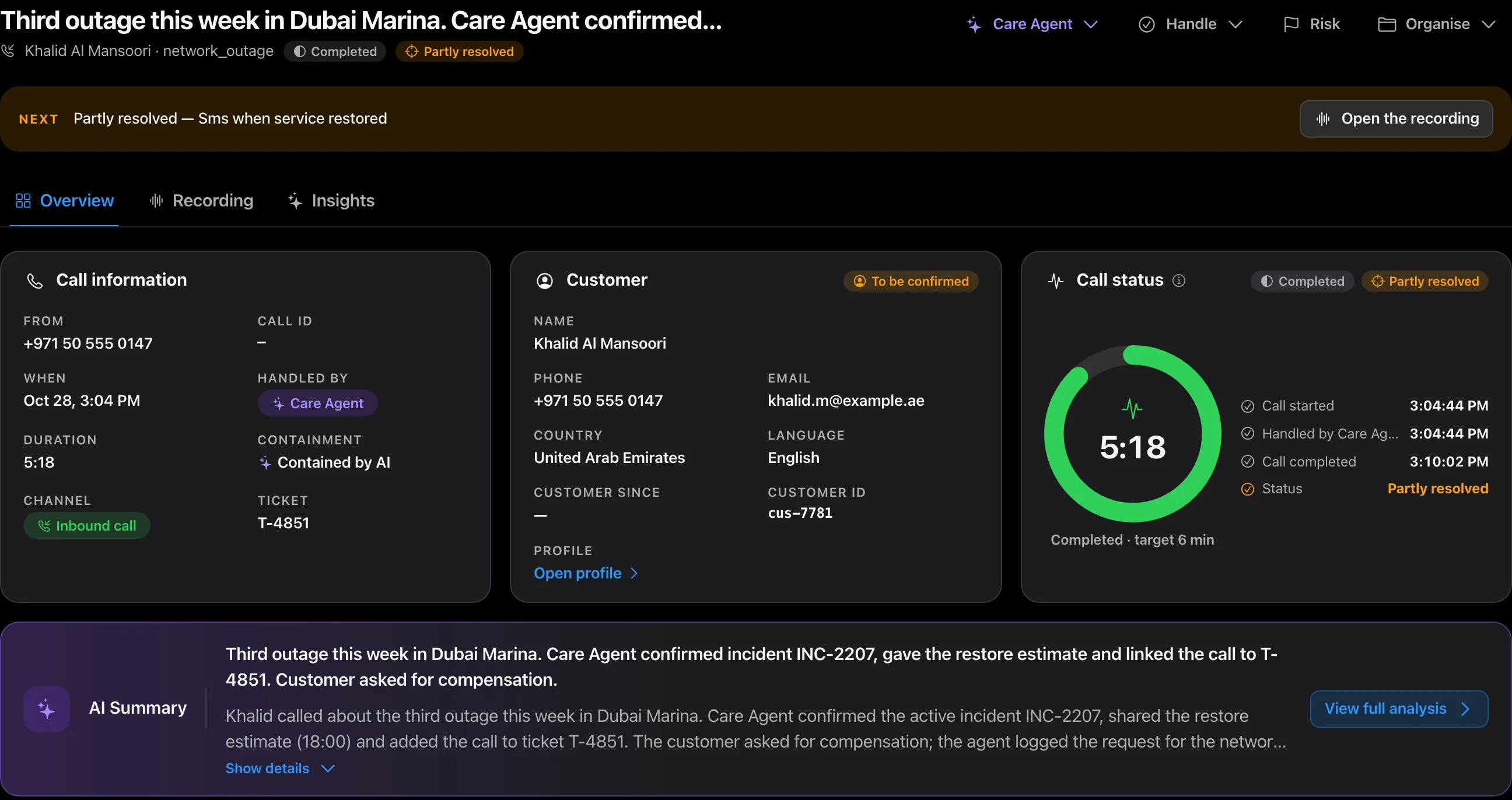
Task: Click the chevron next to Open profile
Action: [634, 573]
